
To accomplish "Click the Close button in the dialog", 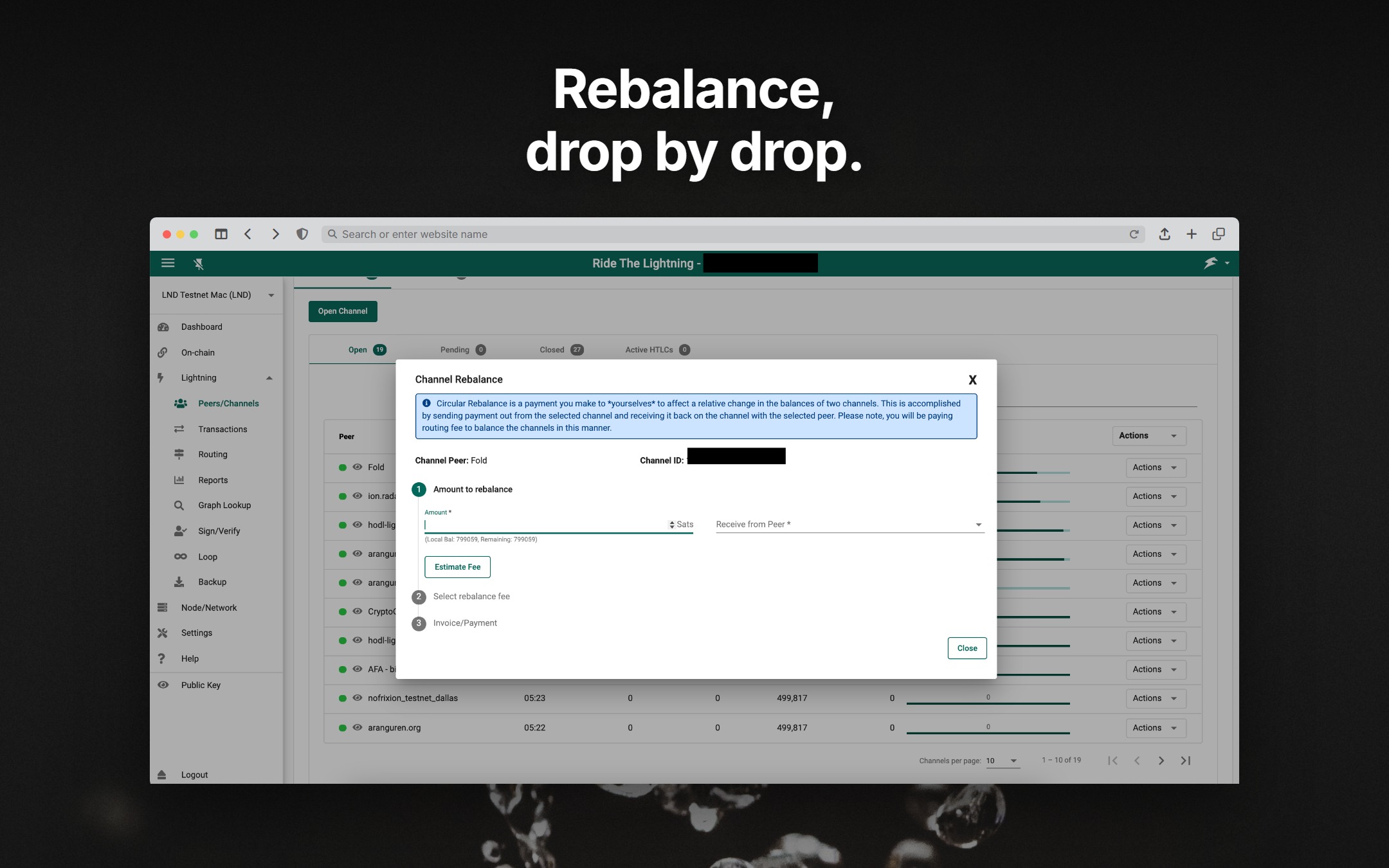I will click(967, 648).
